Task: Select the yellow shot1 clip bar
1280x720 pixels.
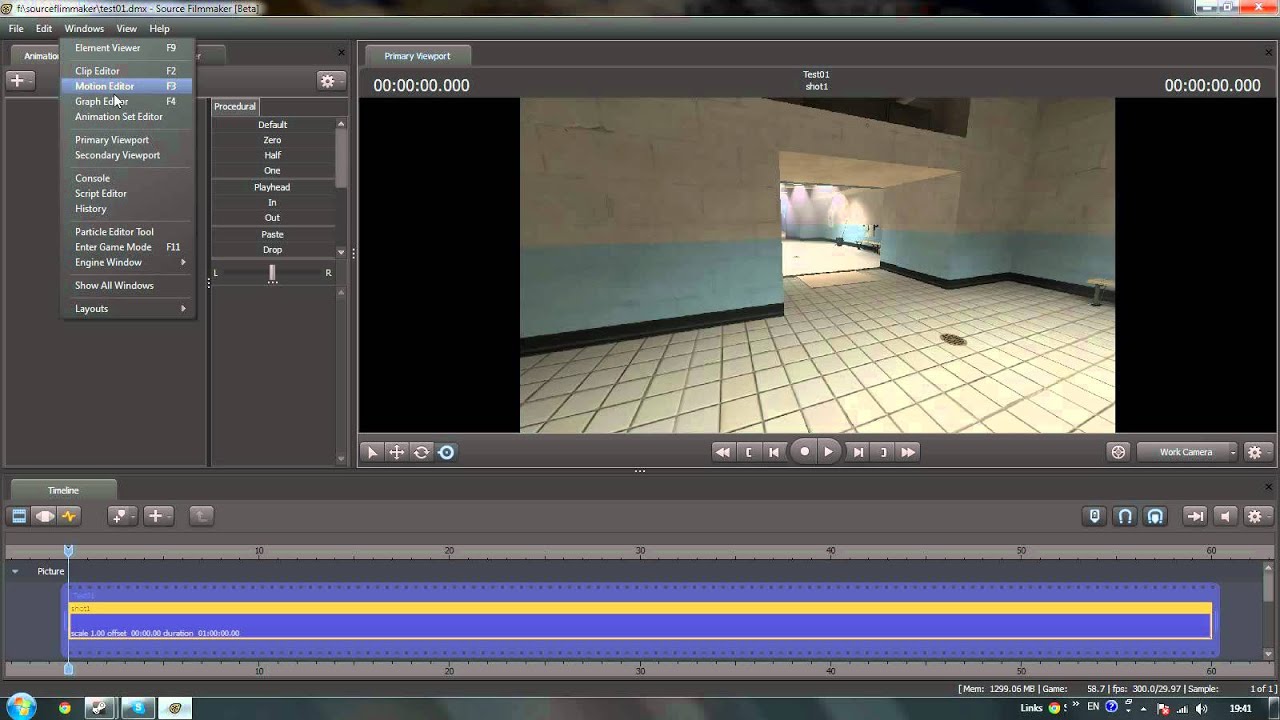Action: 640,608
